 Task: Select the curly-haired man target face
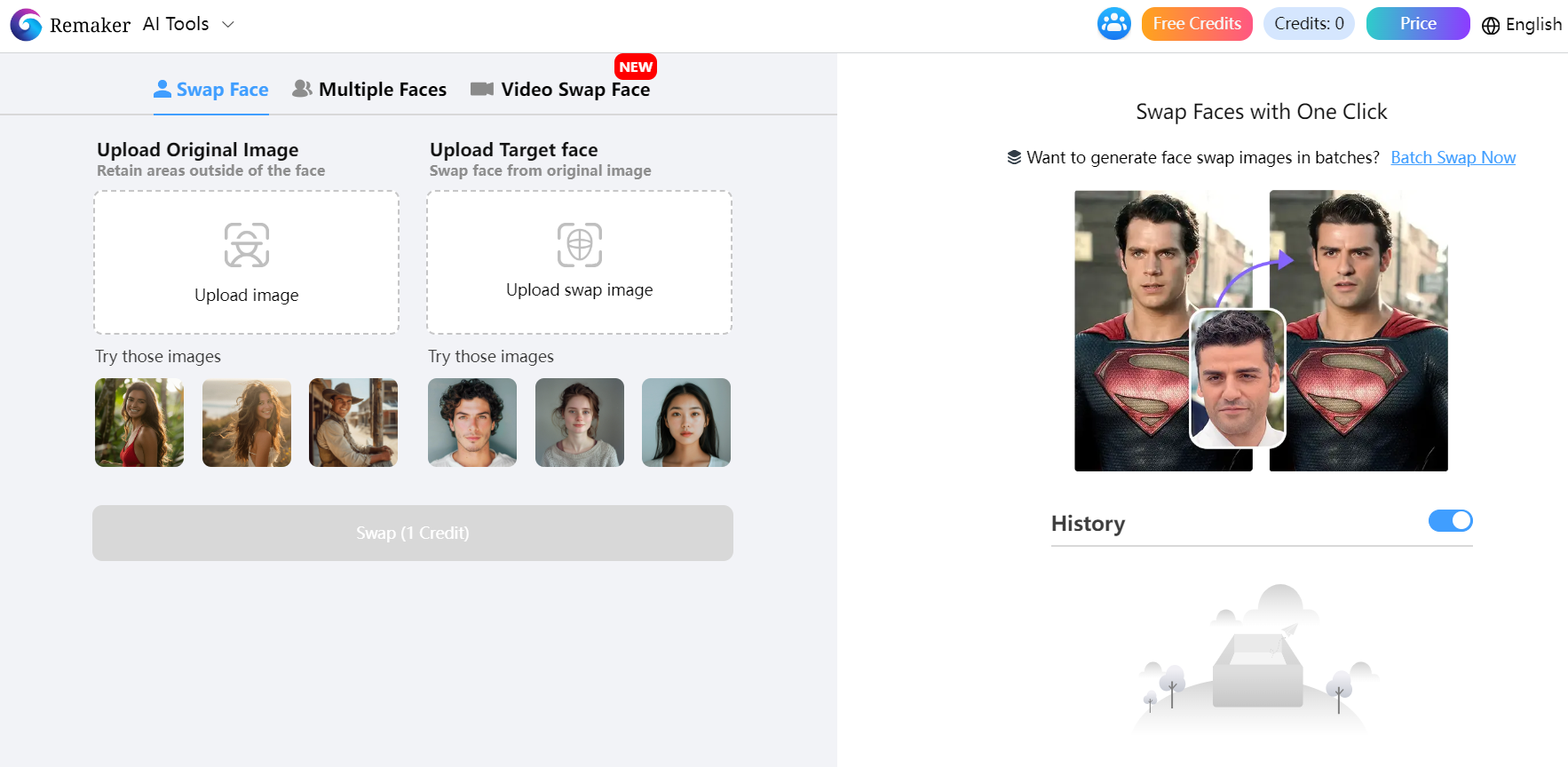[x=472, y=423]
